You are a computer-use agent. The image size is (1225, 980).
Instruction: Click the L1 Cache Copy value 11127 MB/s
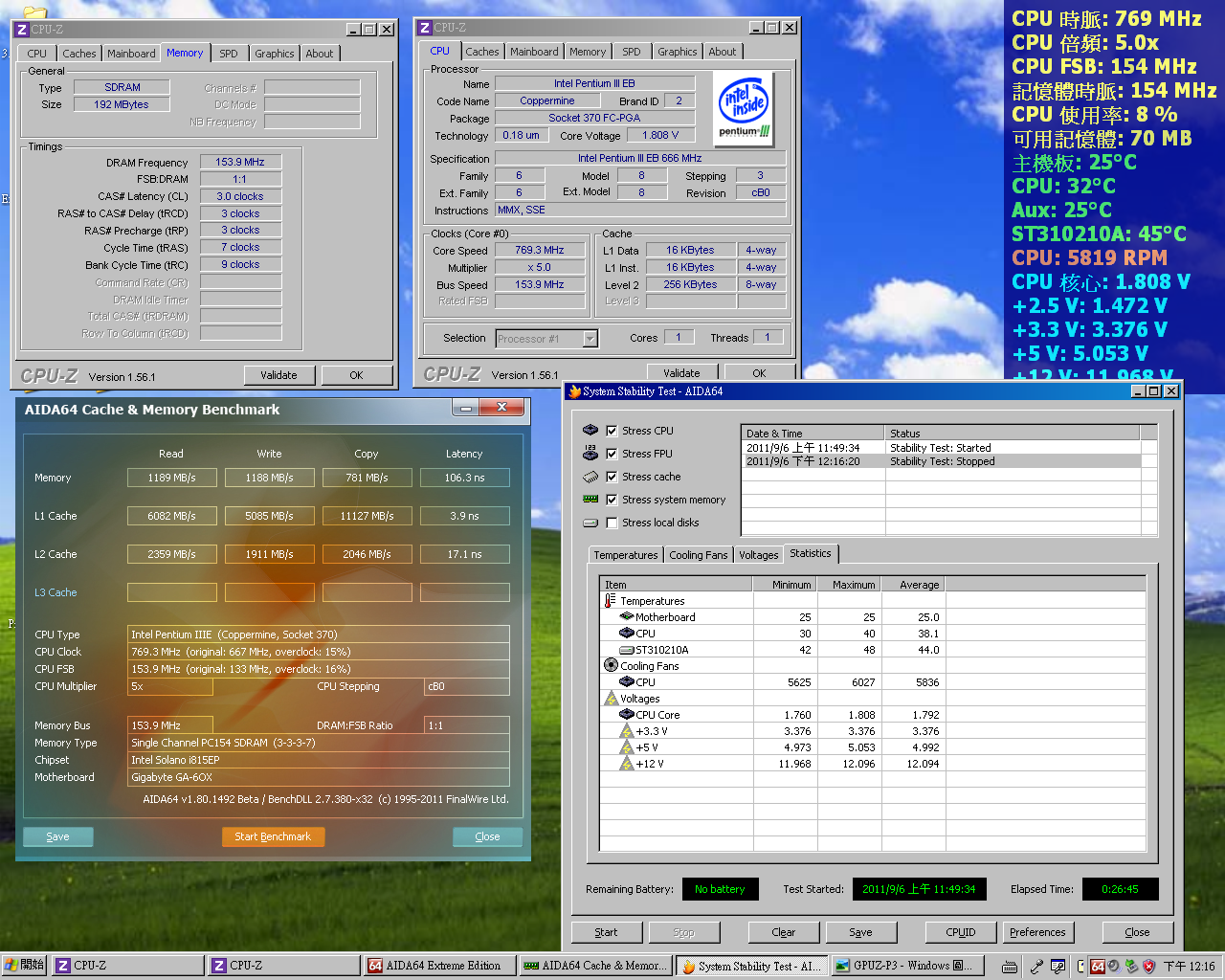click(x=367, y=516)
